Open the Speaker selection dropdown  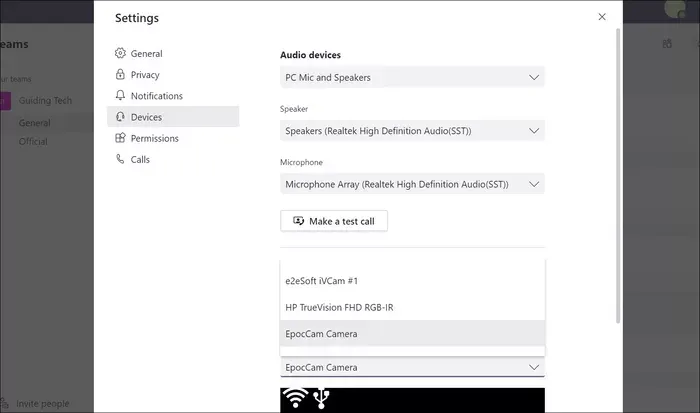533,130
